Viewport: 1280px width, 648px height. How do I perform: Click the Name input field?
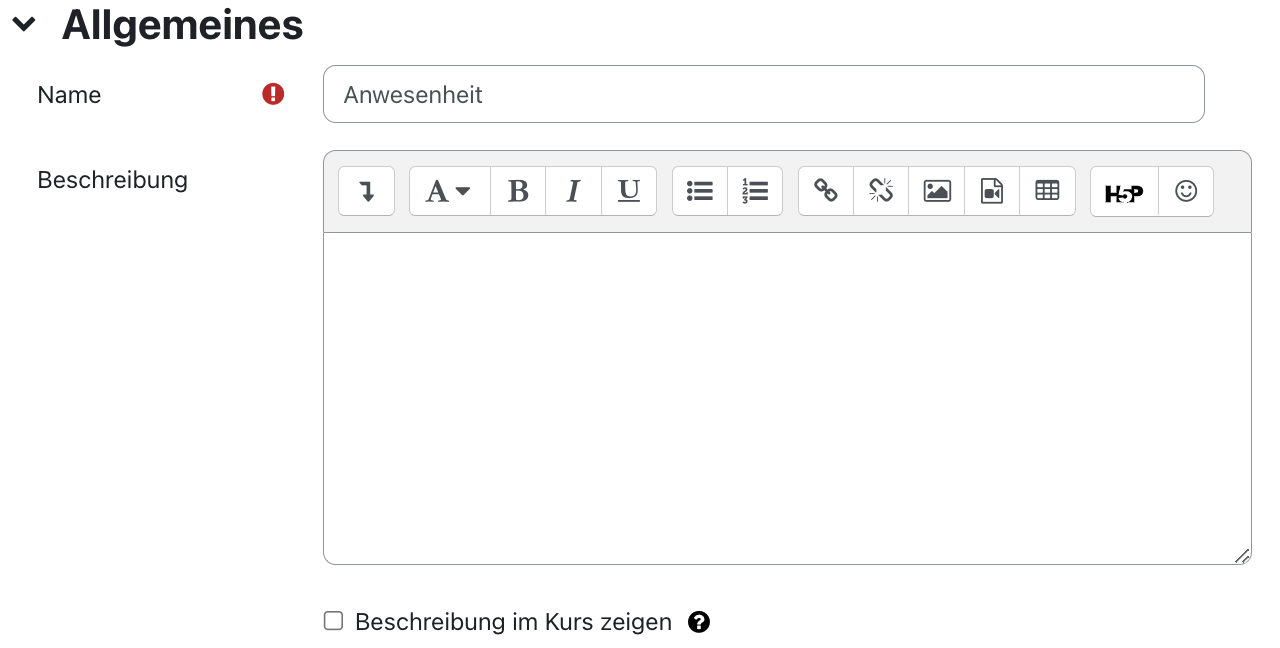pyautogui.click(x=763, y=93)
